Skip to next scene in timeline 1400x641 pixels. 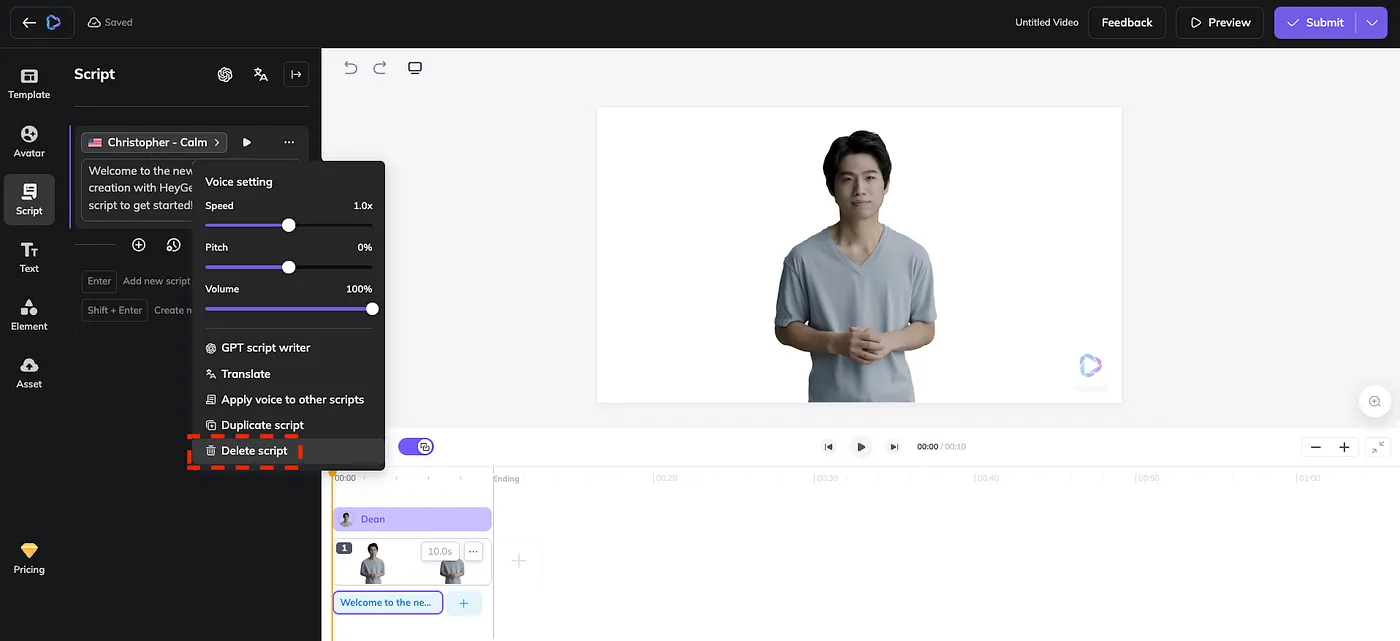coord(894,447)
